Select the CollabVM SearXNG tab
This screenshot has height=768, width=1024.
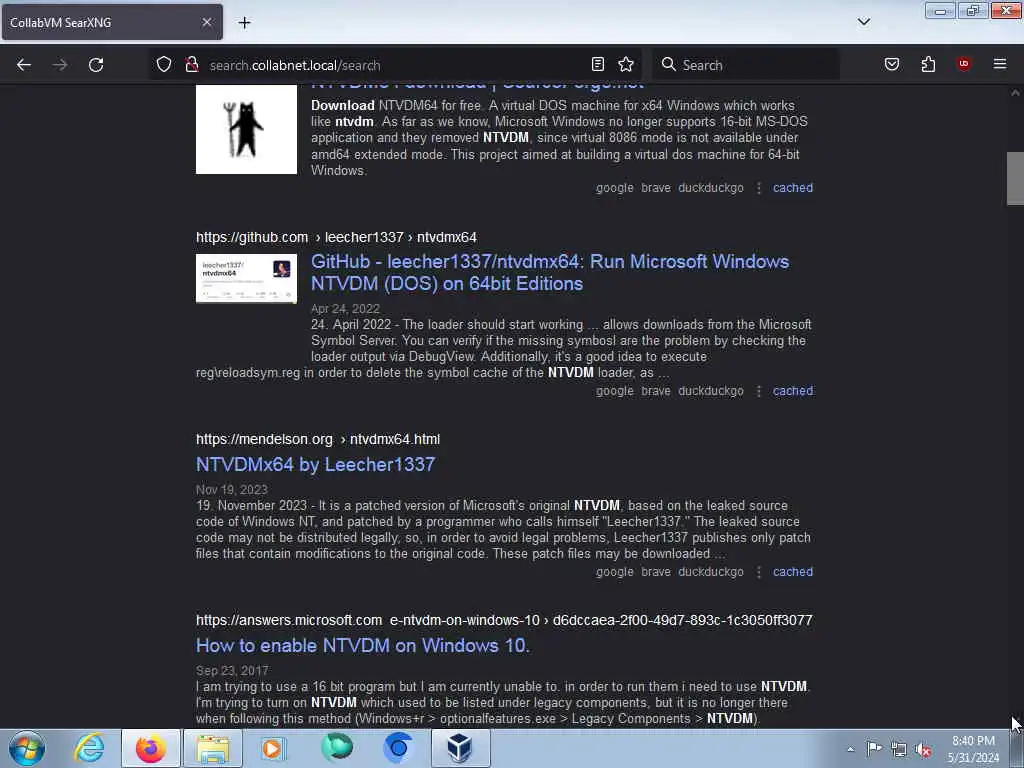click(x=112, y=22)
